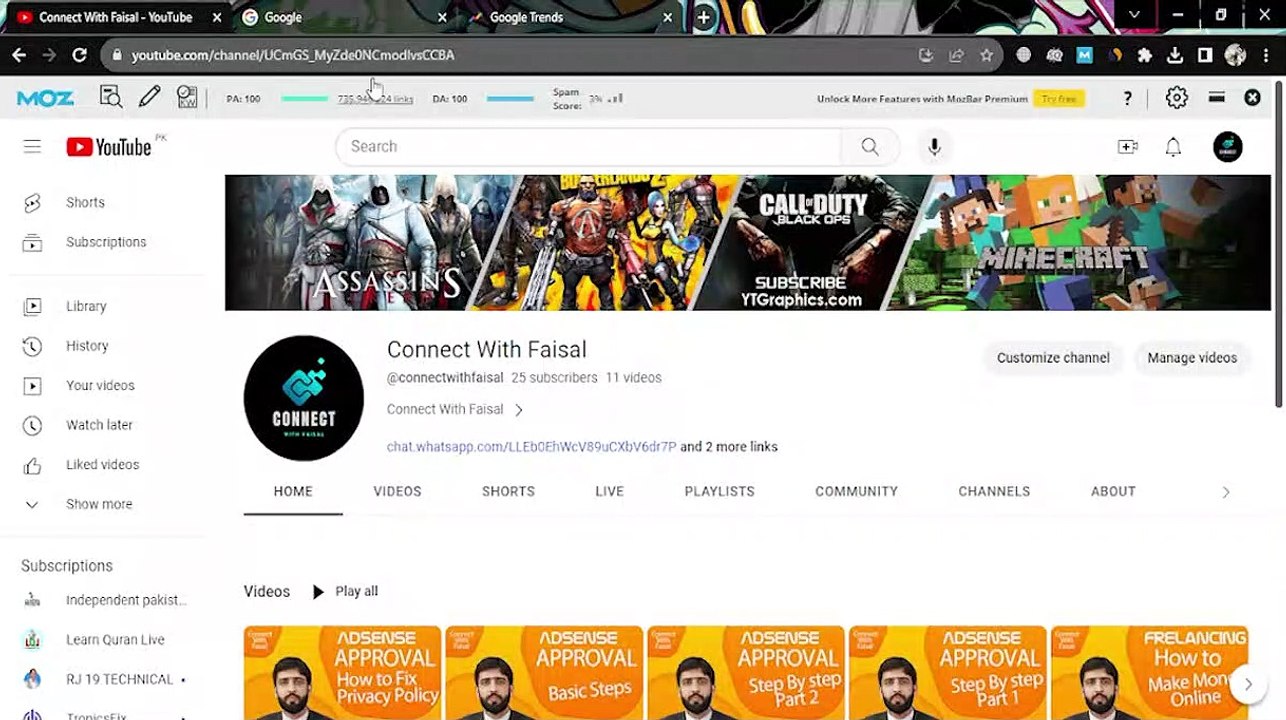Open Chrome downloads icon
This screenshot has width=1286, height=720.
(1175, 55)
